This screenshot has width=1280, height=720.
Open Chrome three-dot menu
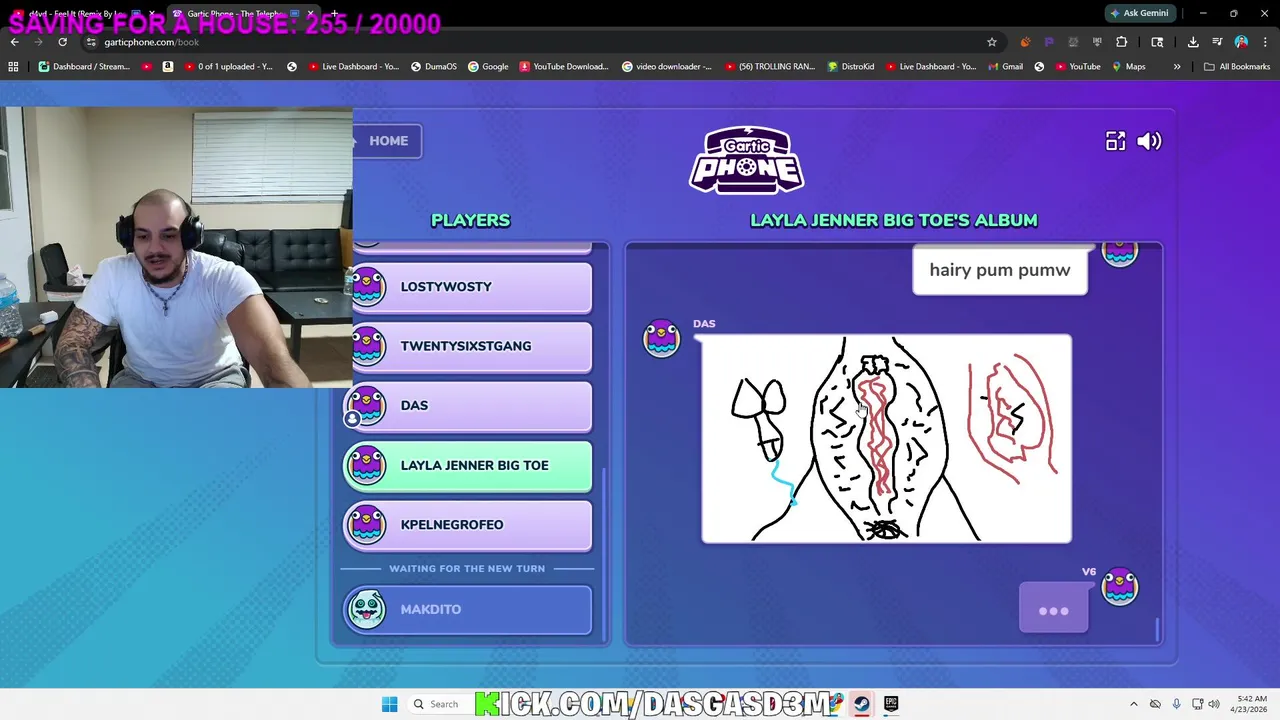(1264, 42)
